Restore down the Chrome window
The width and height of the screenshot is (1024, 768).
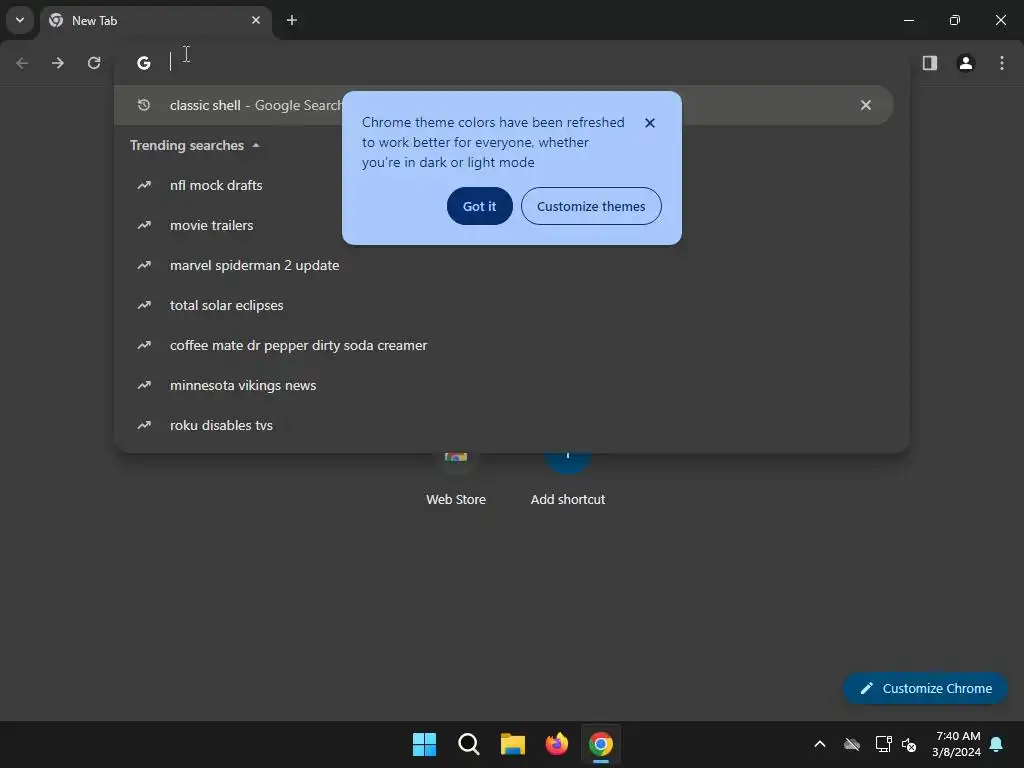point(955,20)
